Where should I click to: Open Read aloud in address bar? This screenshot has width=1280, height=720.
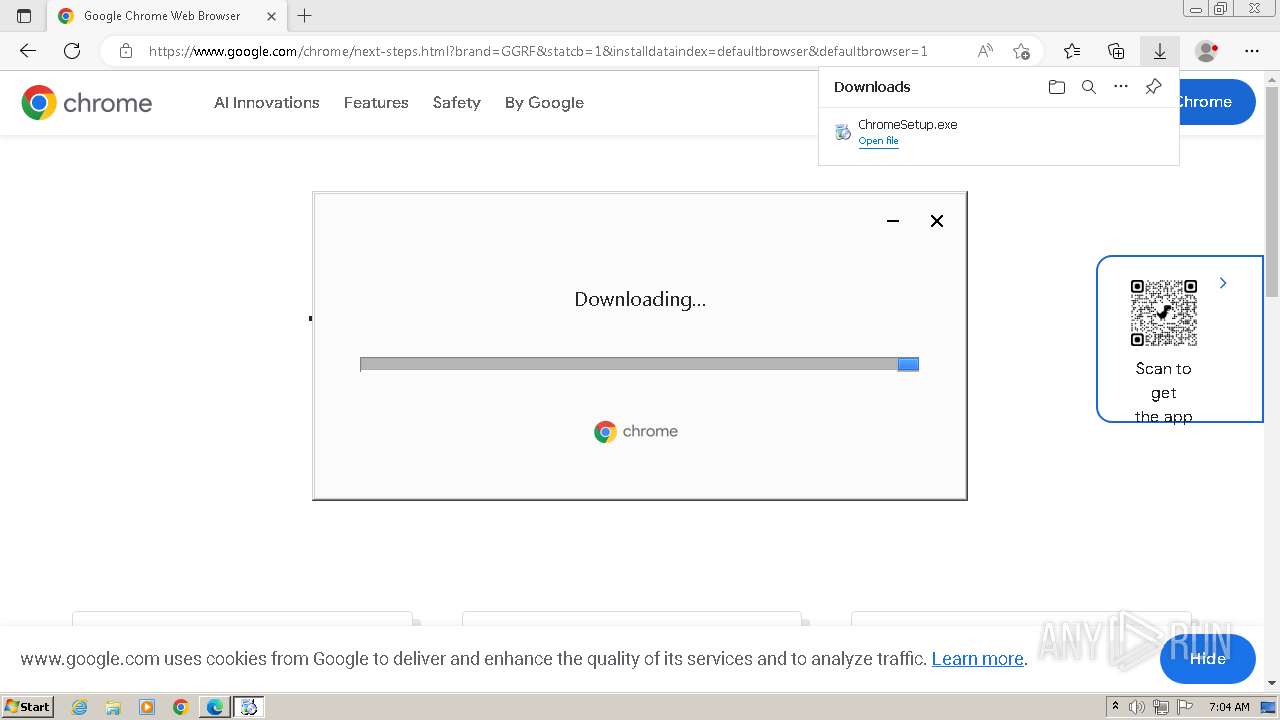[985, 51]
